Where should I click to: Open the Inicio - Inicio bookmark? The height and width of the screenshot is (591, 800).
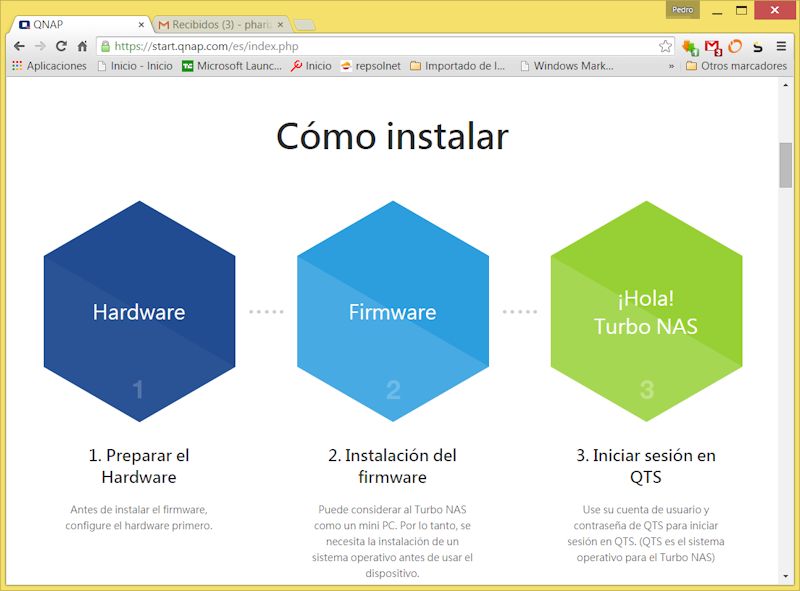tap(135, 66)
